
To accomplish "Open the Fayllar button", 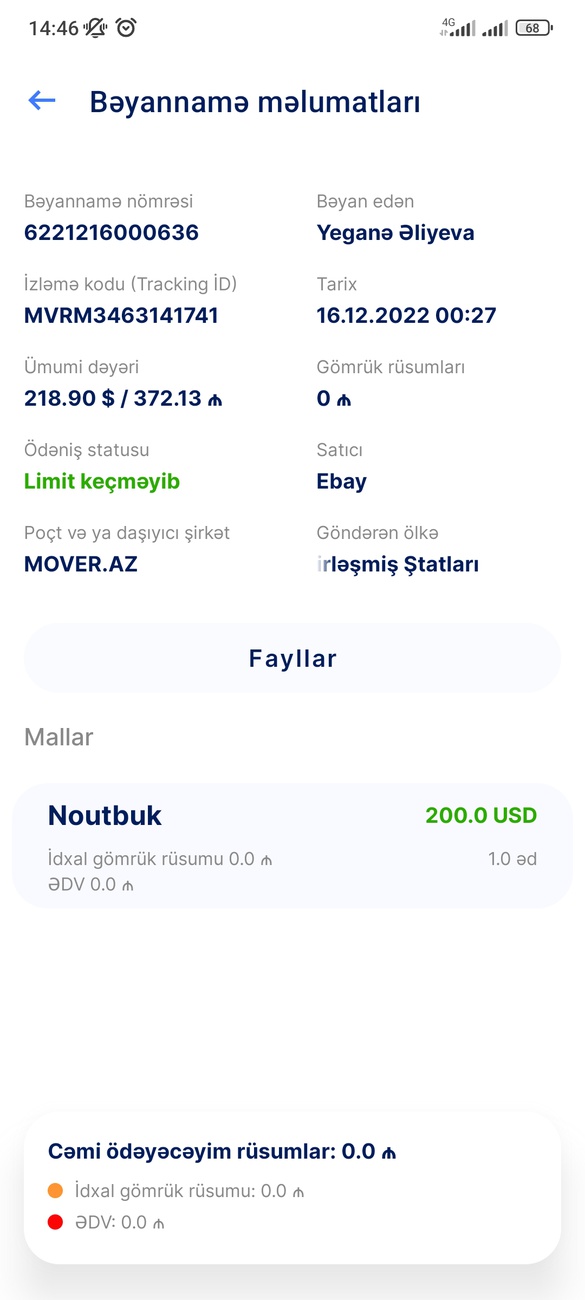I will point(292,658).
